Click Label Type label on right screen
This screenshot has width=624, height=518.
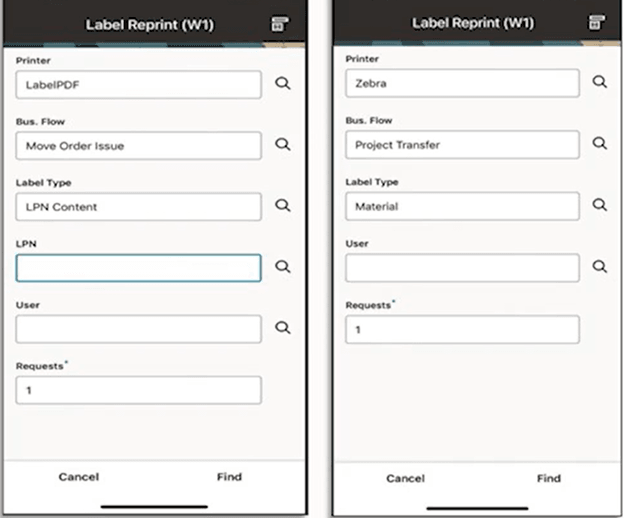(372, 182)
